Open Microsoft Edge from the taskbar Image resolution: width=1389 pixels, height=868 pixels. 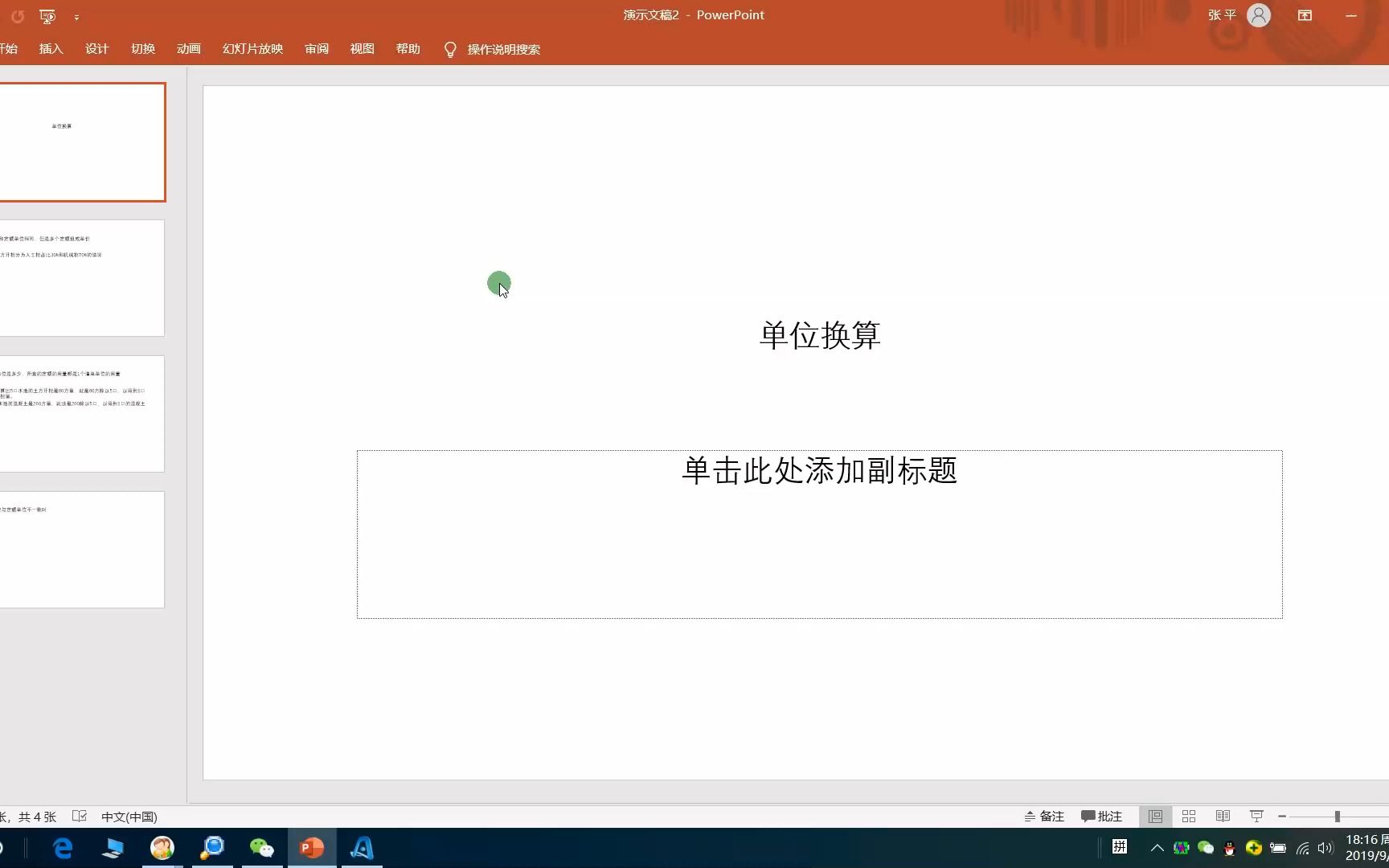(63, 848)
